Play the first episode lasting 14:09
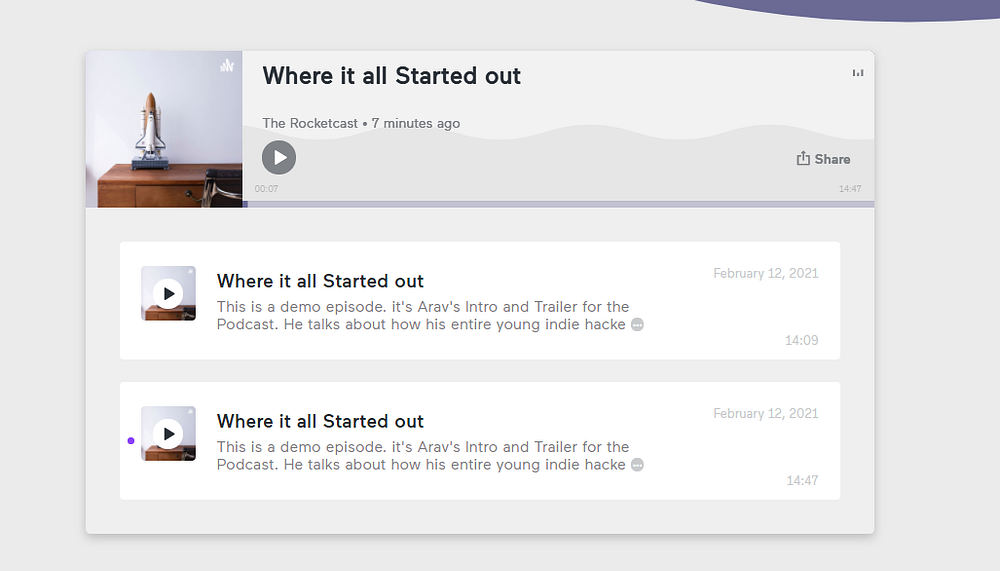The width and height of the screenshot is (1000, 571). tap(168, 293)
